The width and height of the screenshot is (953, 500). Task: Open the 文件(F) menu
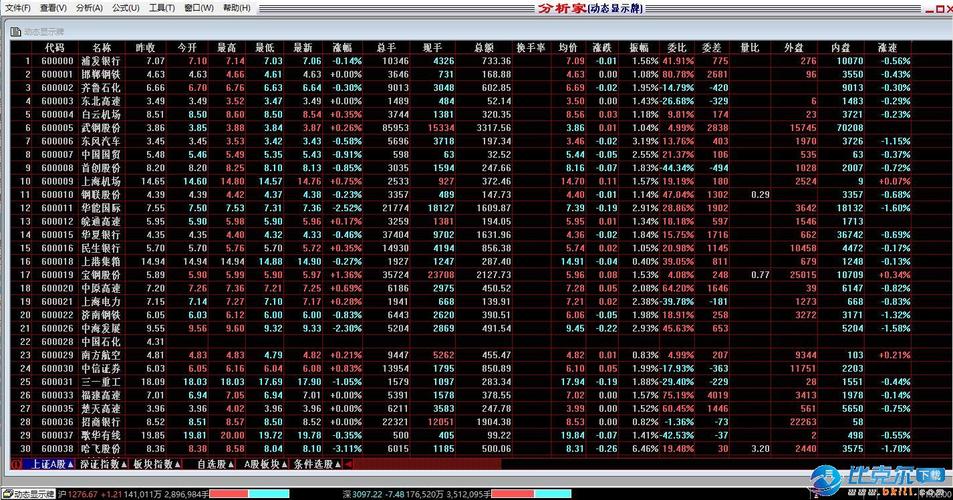tap(18, 8)
